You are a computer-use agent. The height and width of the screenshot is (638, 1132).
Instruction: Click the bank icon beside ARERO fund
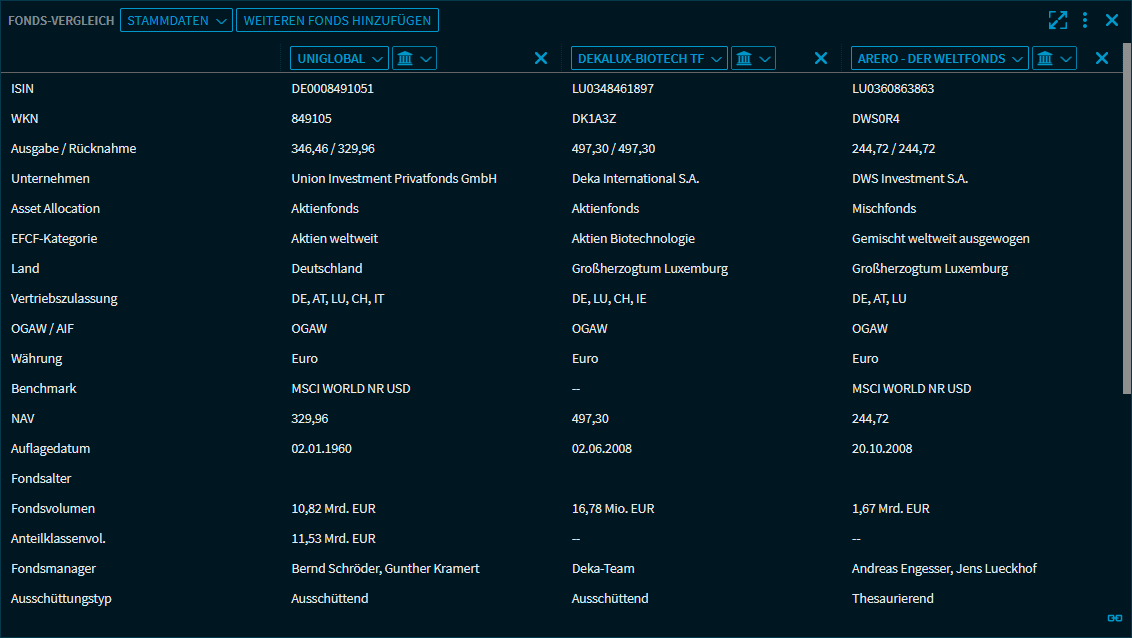(1054, 59)
